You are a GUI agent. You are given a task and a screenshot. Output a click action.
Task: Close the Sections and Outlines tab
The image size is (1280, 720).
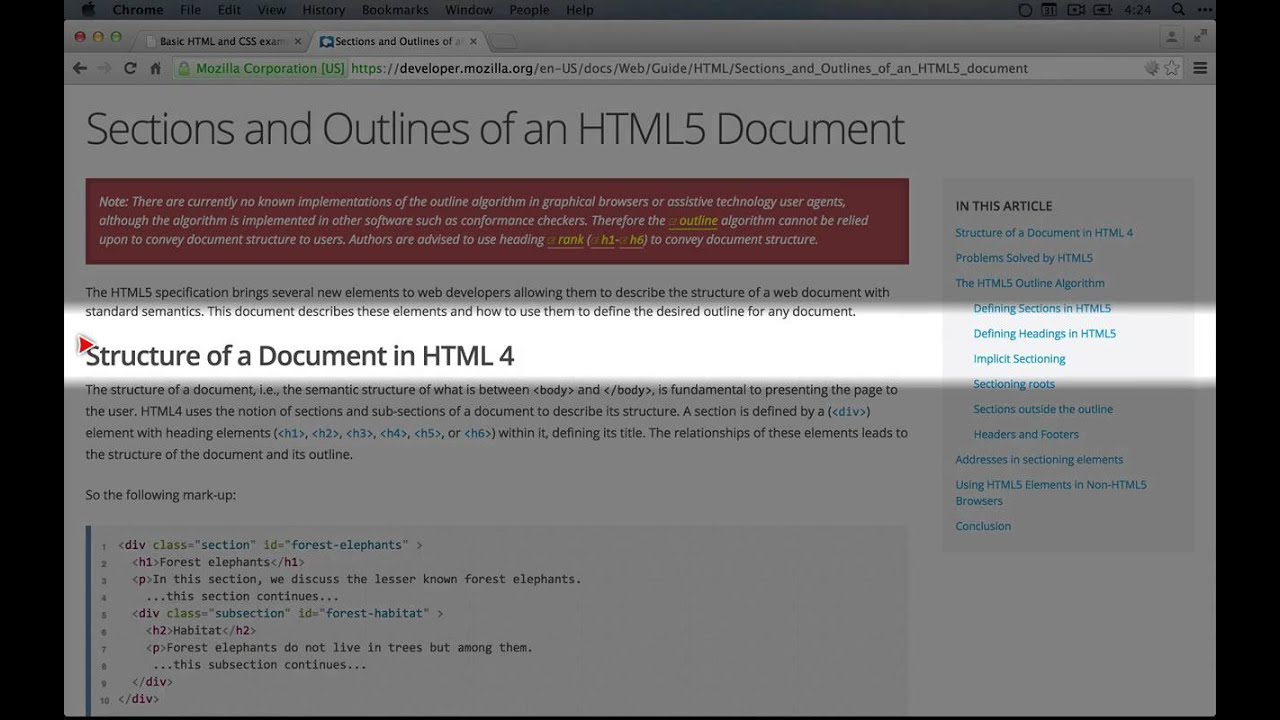[474, 42]
